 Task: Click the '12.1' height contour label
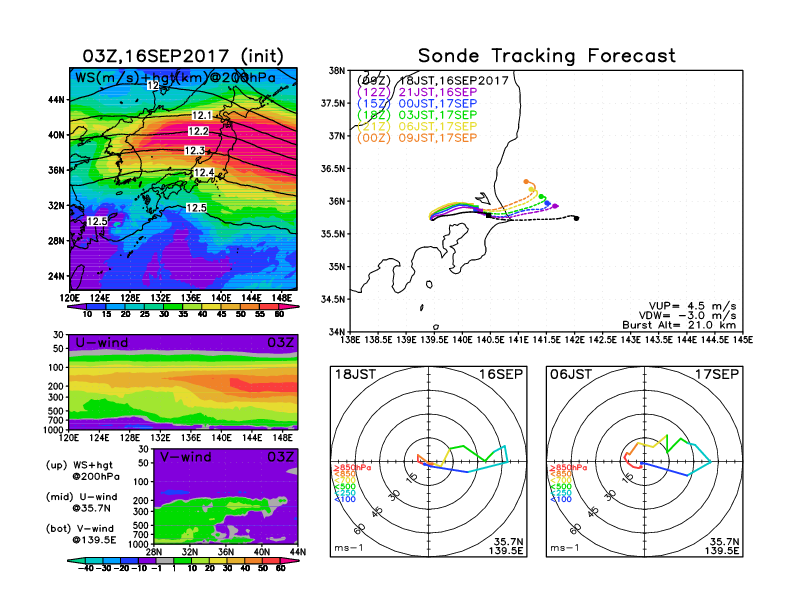(x=202, y=116)
